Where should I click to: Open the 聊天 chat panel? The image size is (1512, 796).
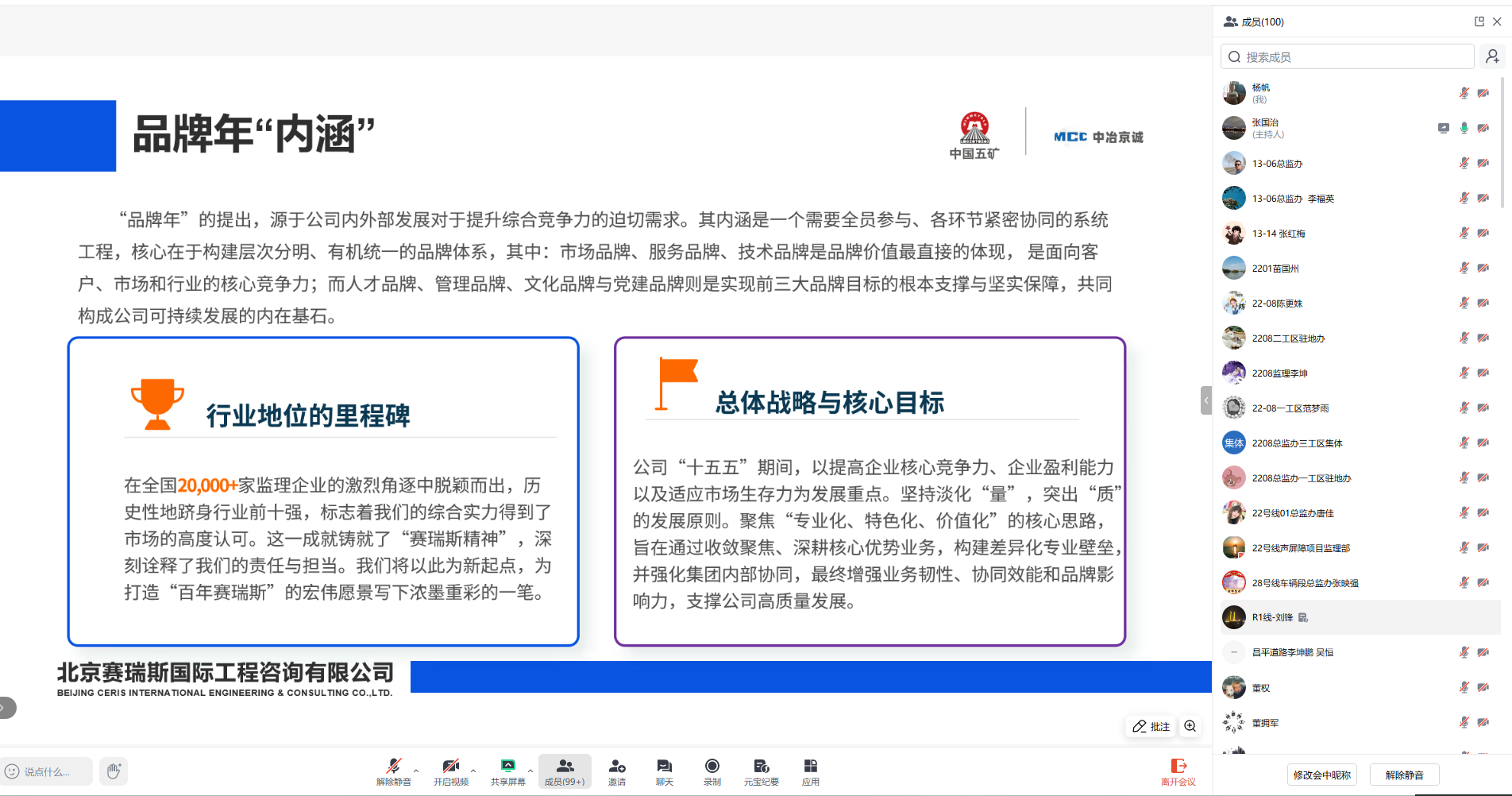(664, 771)
